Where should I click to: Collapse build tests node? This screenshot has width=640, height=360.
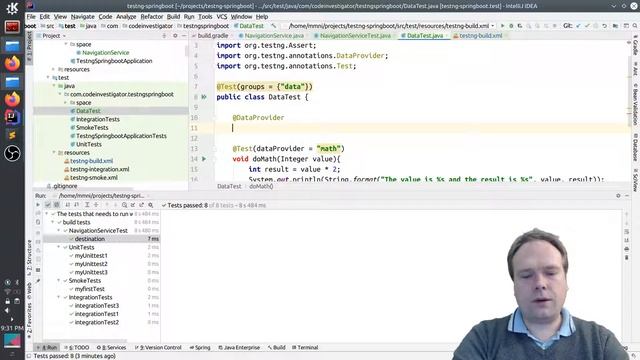53,222
